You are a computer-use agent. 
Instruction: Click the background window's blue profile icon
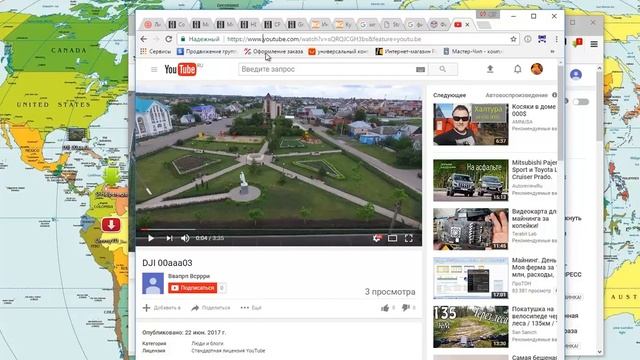click(x=576, y=75)
